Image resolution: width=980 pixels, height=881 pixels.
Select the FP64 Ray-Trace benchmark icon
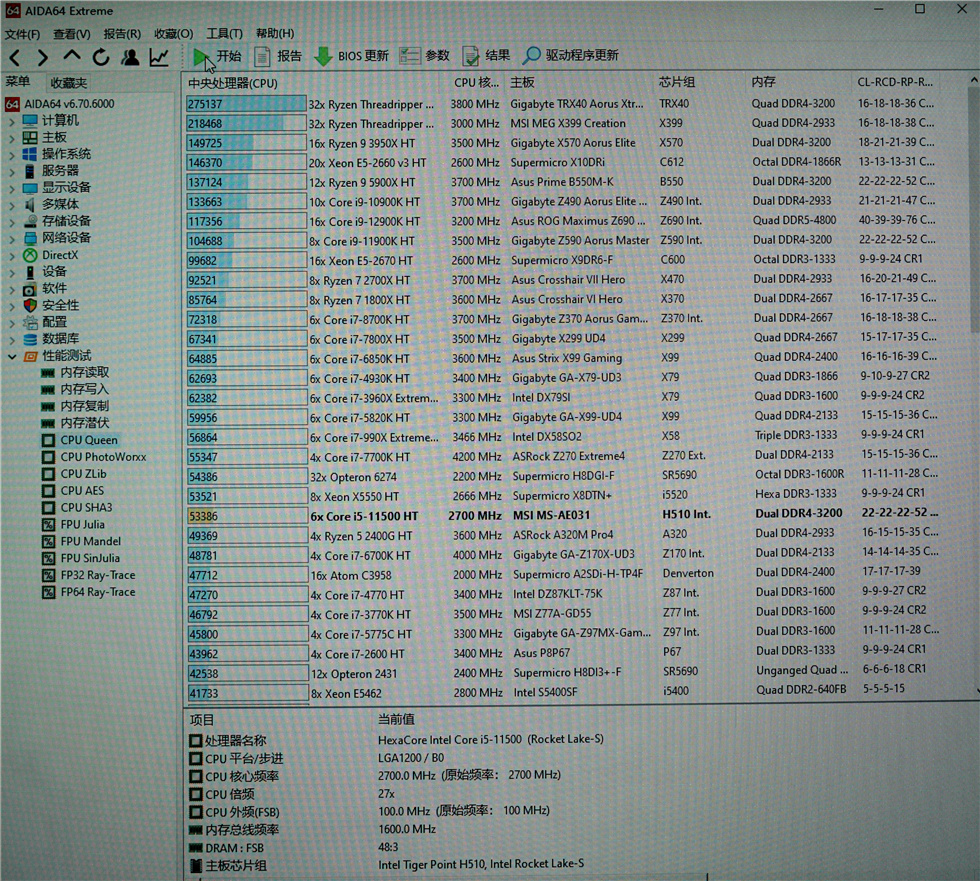click(x=48, y=592)
